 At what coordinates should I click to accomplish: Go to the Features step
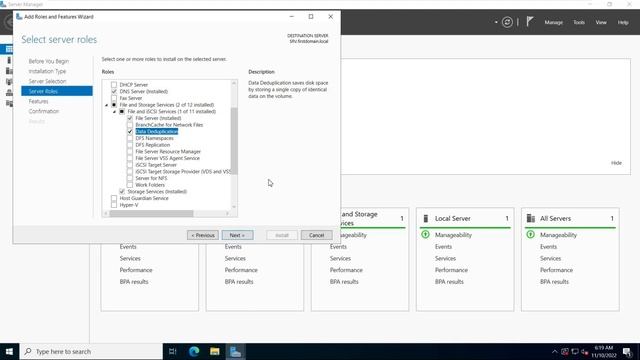(38, 101)
